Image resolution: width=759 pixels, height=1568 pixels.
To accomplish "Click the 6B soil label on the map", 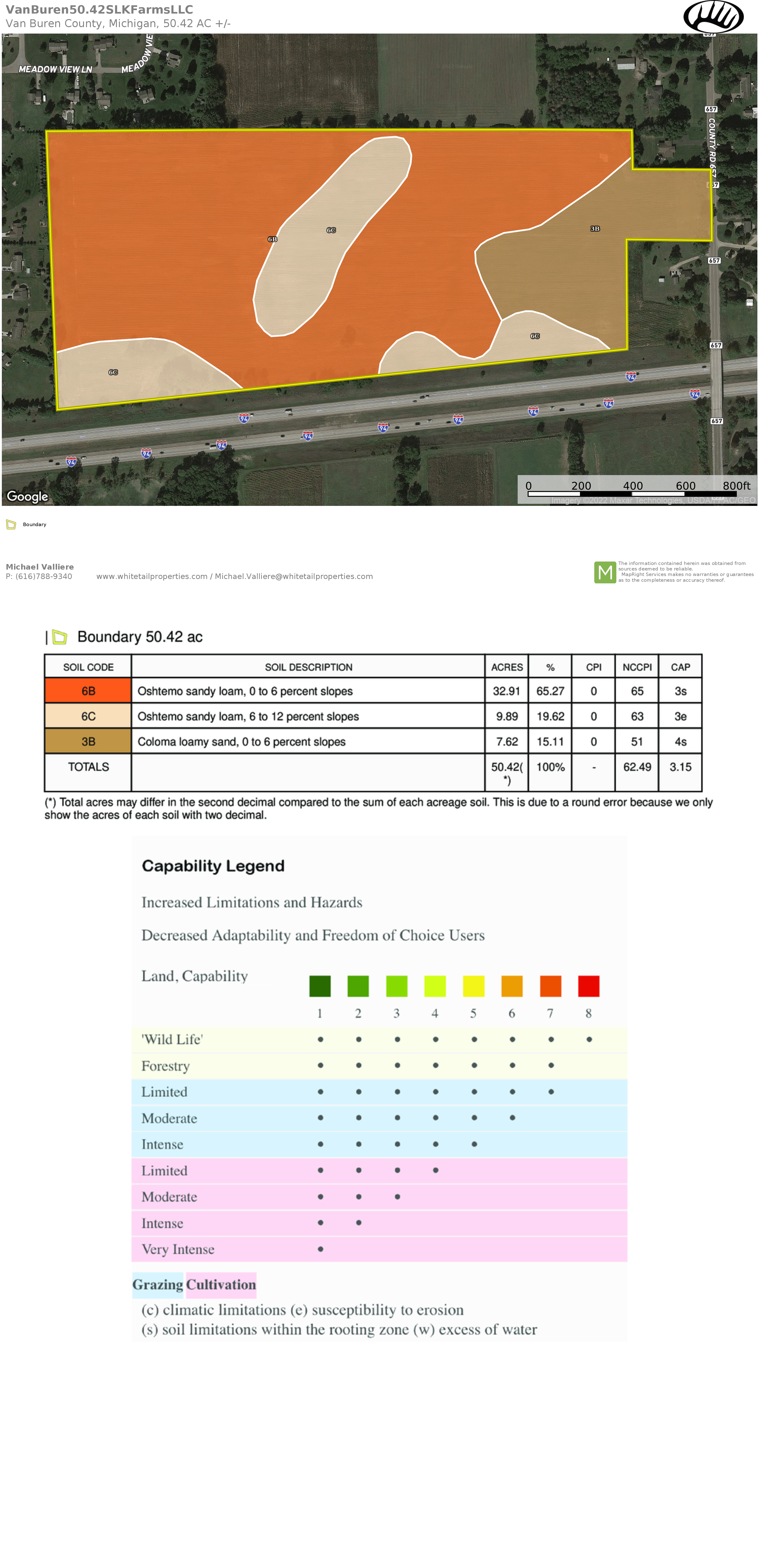I will (x=272, y=239).
